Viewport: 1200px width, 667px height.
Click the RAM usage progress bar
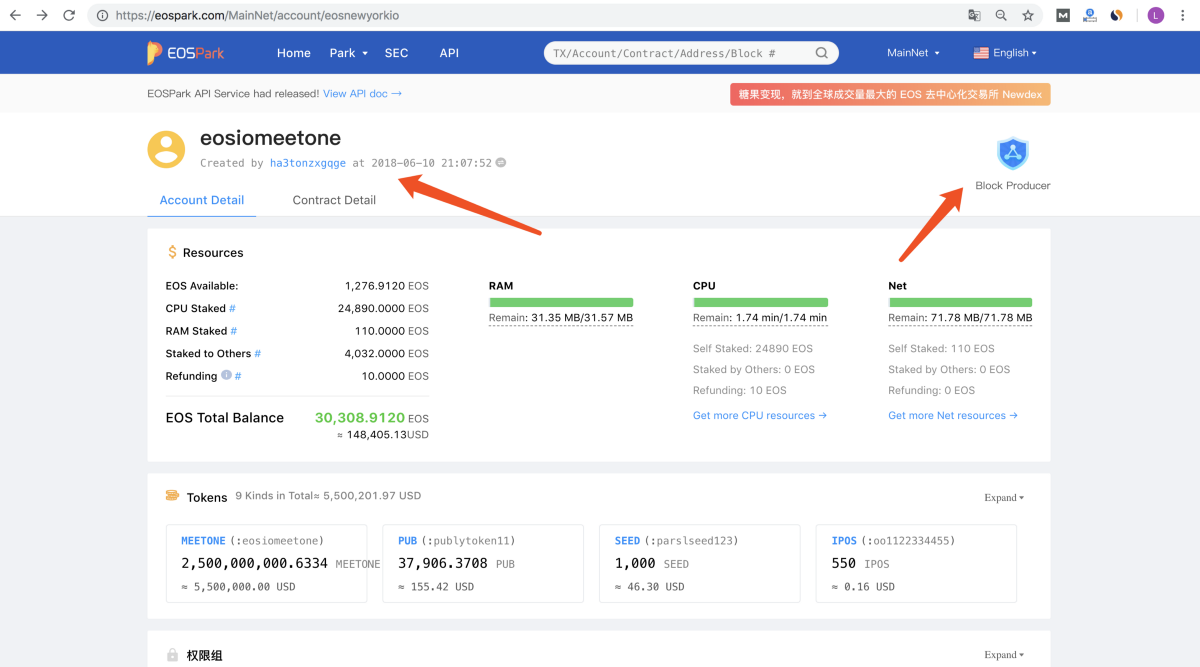point(561,302)
